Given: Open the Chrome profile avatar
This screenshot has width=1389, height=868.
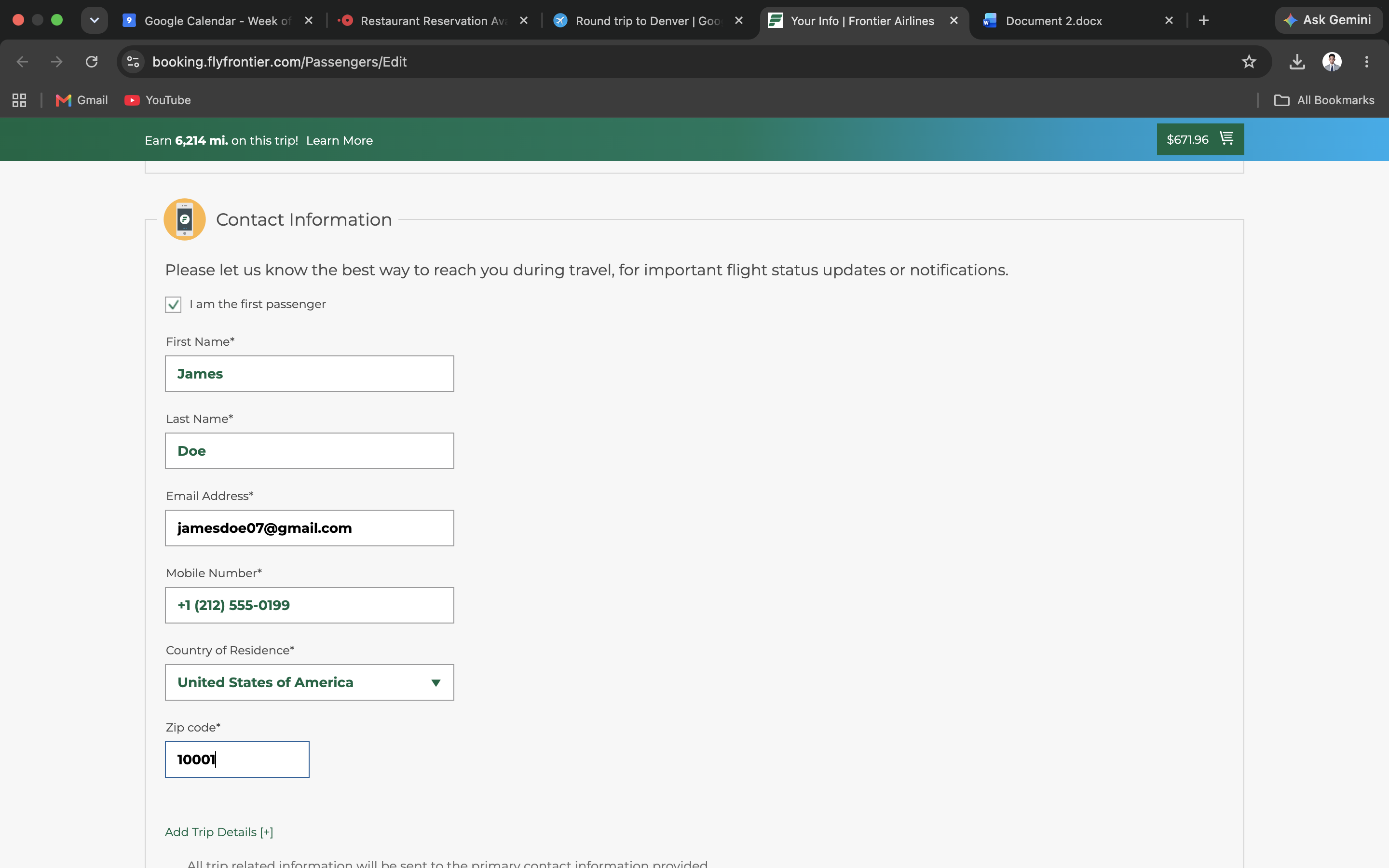Looking at the screenshot, I should click(1332, 61).
